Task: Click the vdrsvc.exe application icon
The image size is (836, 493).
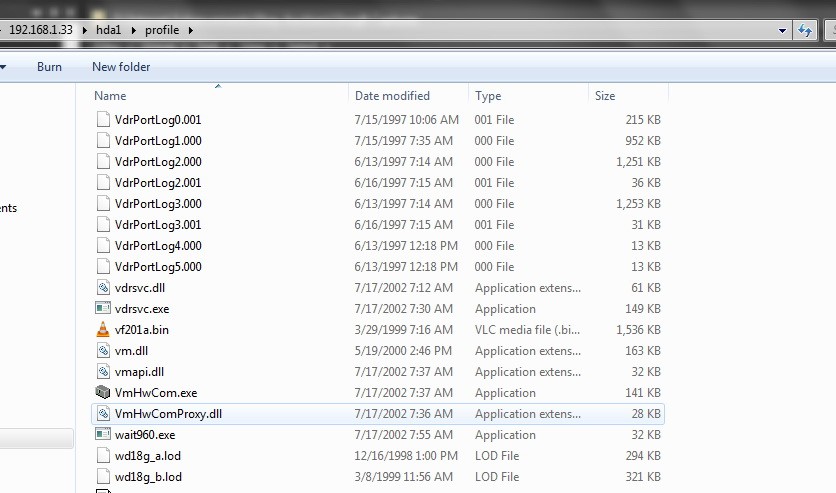Action: (103, 309)
